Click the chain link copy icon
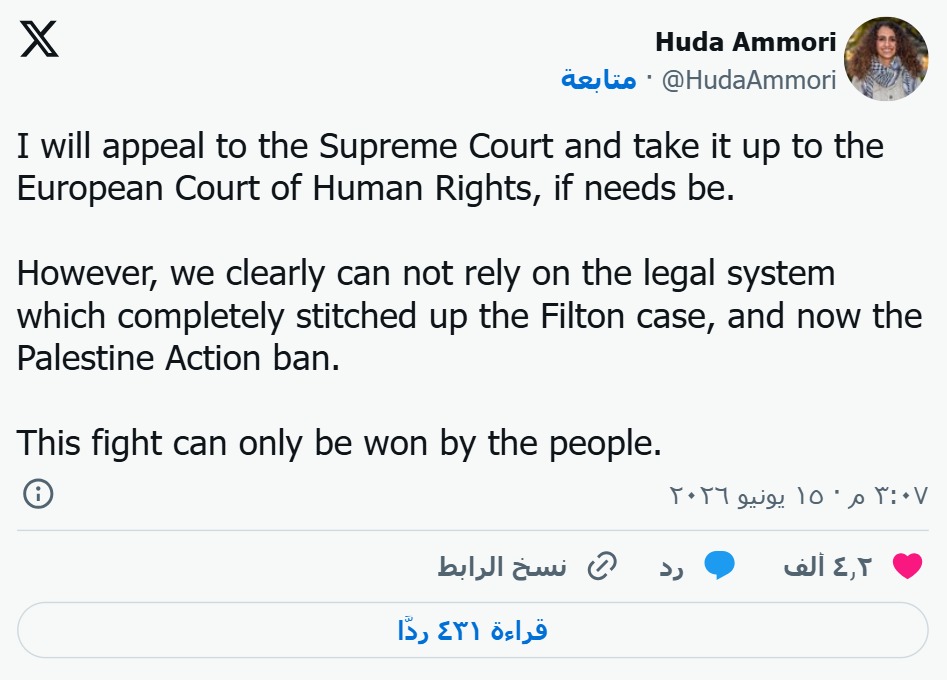 [x=602, y=566]
